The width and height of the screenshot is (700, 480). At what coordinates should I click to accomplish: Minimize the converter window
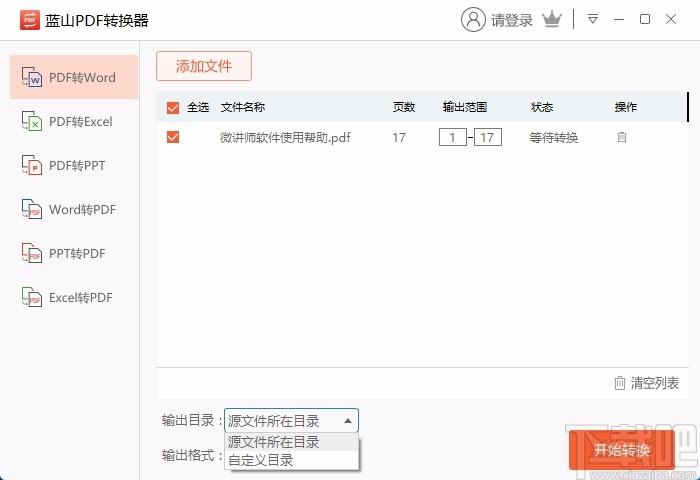coord(619,19)
